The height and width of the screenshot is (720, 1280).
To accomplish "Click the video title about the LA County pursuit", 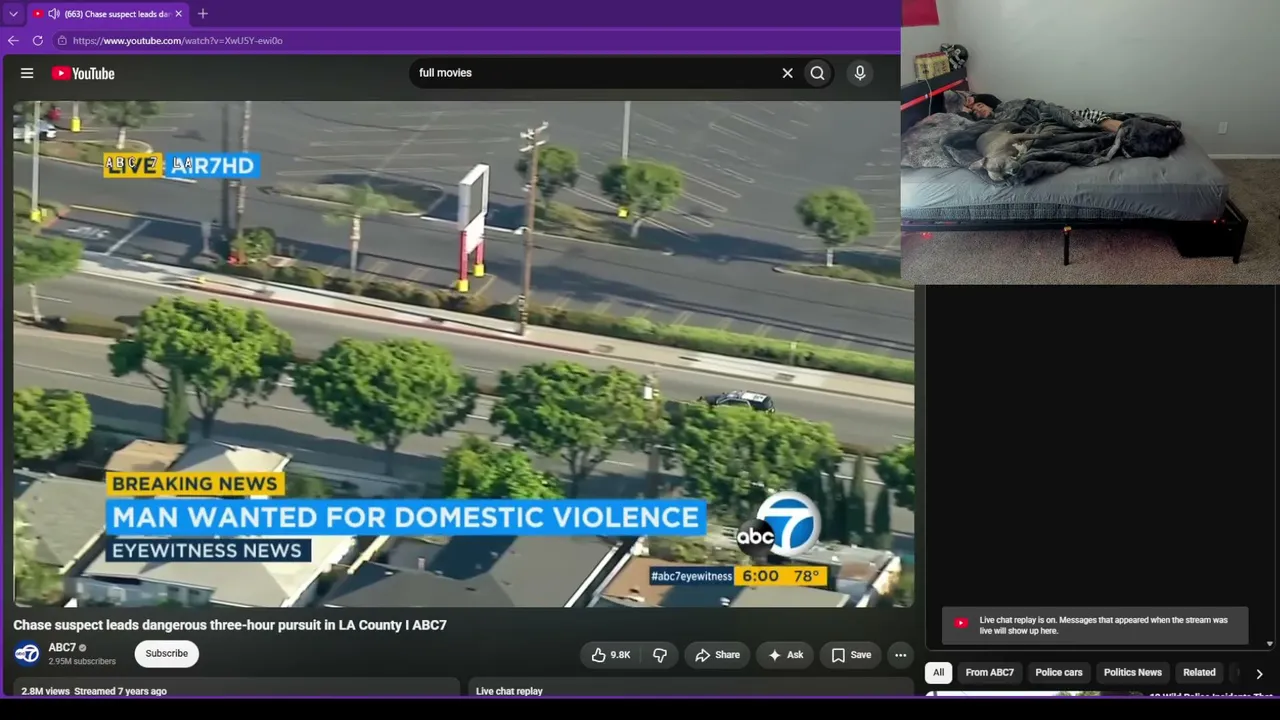I will click(x=230, y=625).
